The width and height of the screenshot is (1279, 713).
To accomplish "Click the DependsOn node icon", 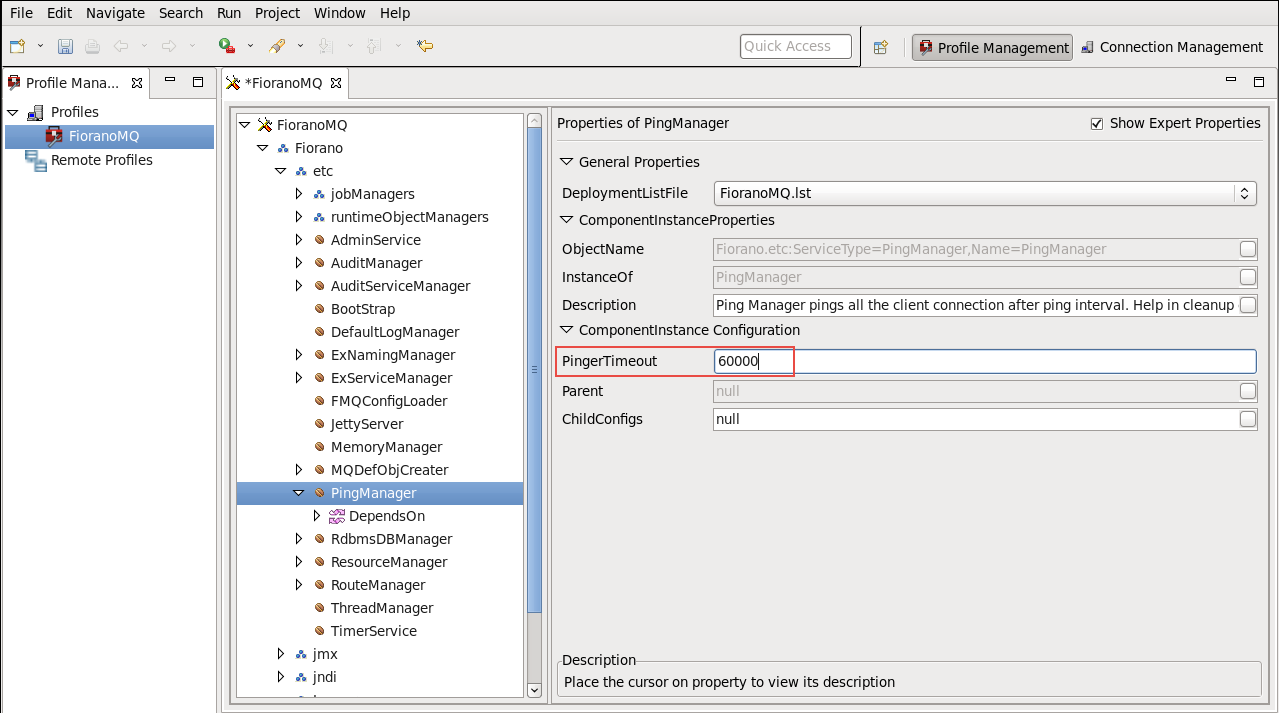I will pos(337,516).
